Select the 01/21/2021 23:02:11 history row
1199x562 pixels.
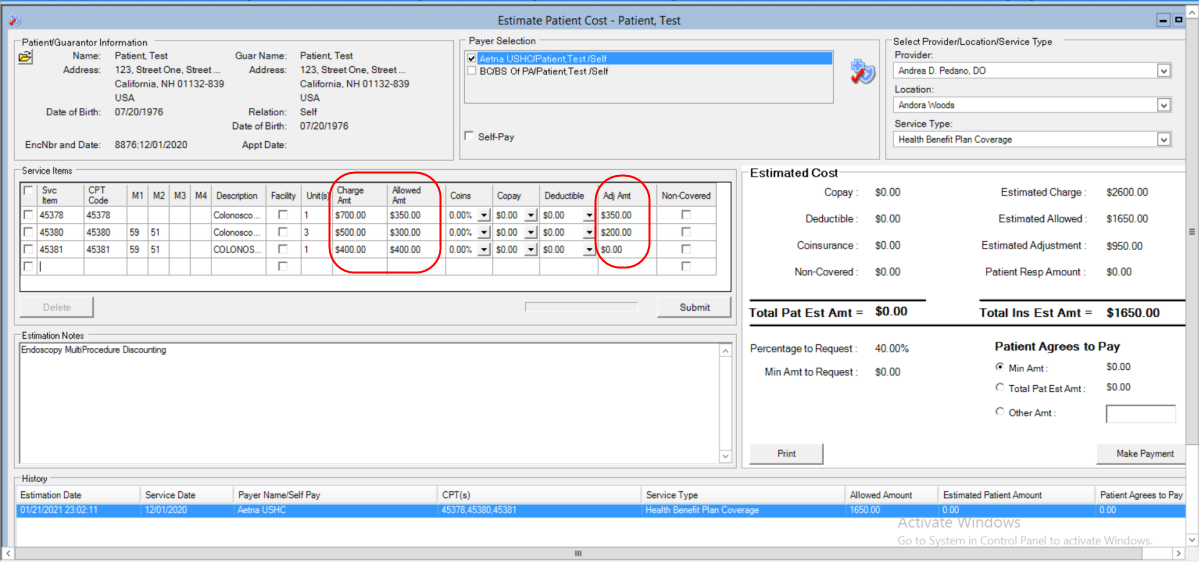(600, 510)
